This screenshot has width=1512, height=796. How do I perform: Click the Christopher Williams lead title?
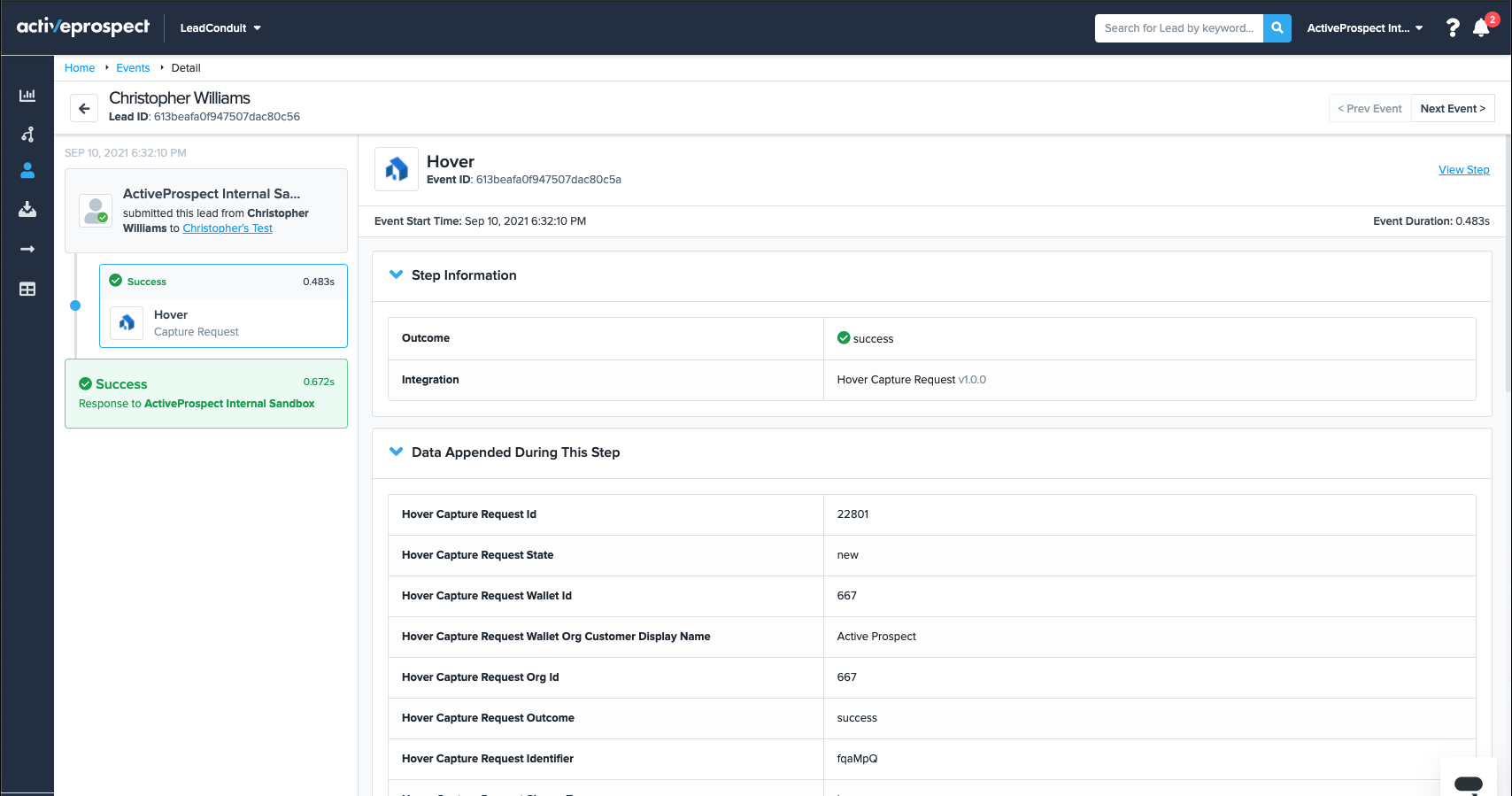[180, 98]
